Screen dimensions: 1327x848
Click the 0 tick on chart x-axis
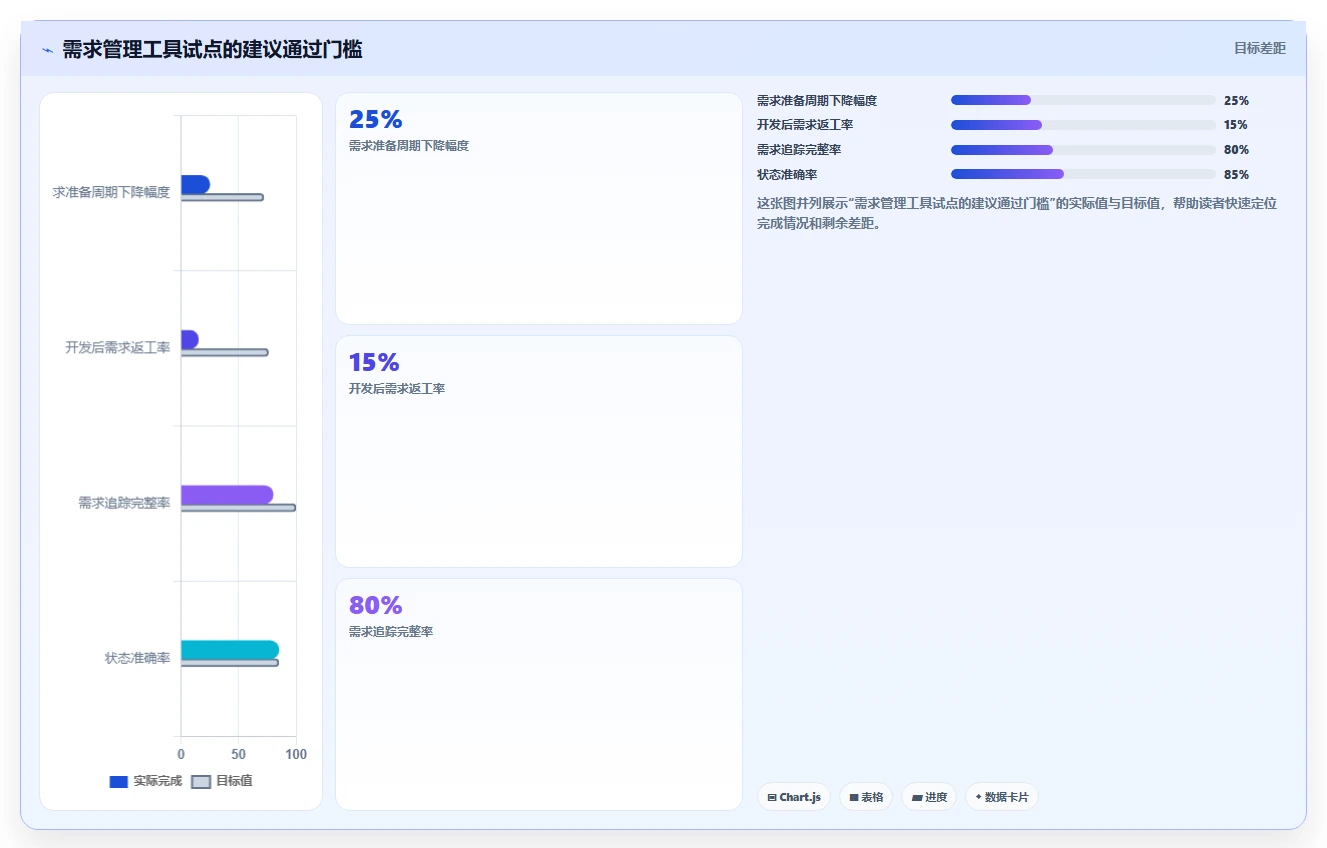pyautogui.click(x=181, y=754)
